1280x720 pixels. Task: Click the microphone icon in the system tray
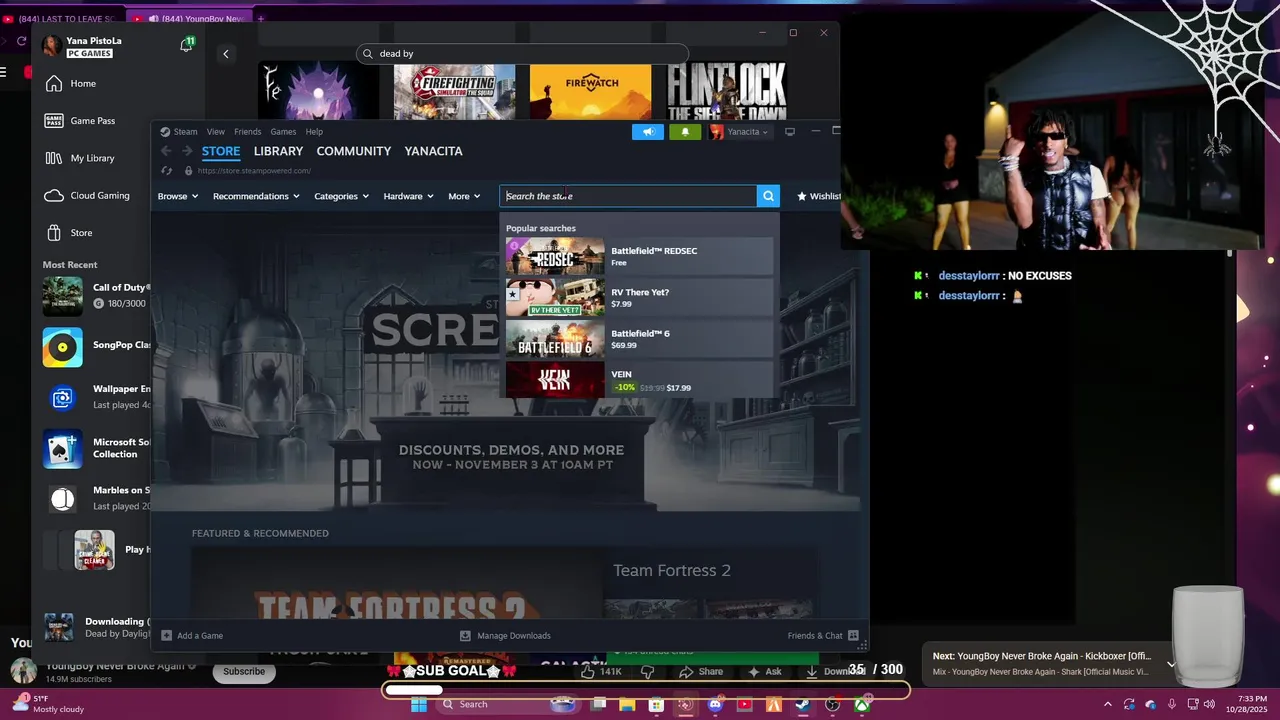click(x=1171, y=705)
